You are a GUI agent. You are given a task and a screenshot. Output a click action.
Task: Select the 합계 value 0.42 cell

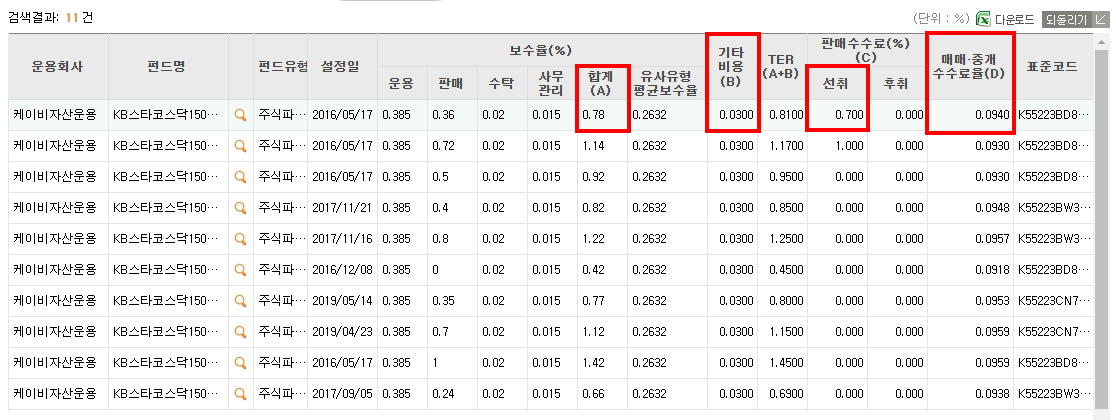(x=602, y=270)
